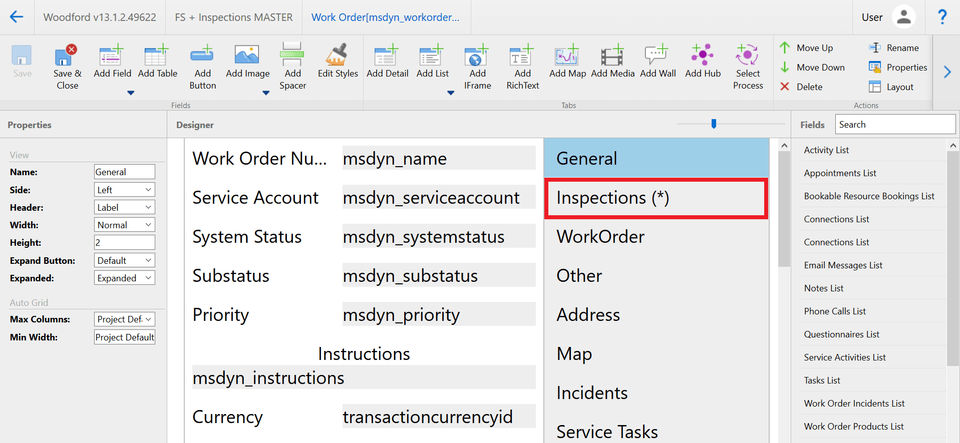Select the msdyn_systemstatus field

(x=438, y=237)
